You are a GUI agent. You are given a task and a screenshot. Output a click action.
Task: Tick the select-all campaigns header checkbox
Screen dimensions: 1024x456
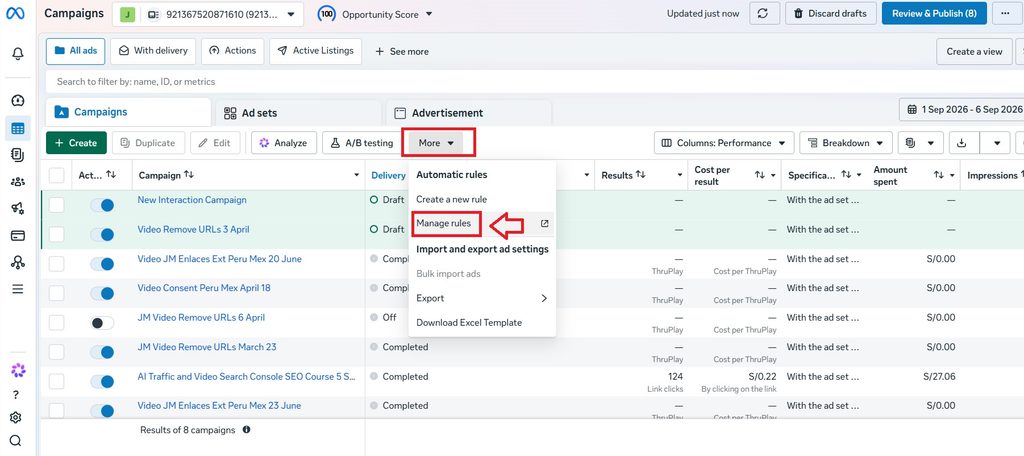(x=57, y=175)
